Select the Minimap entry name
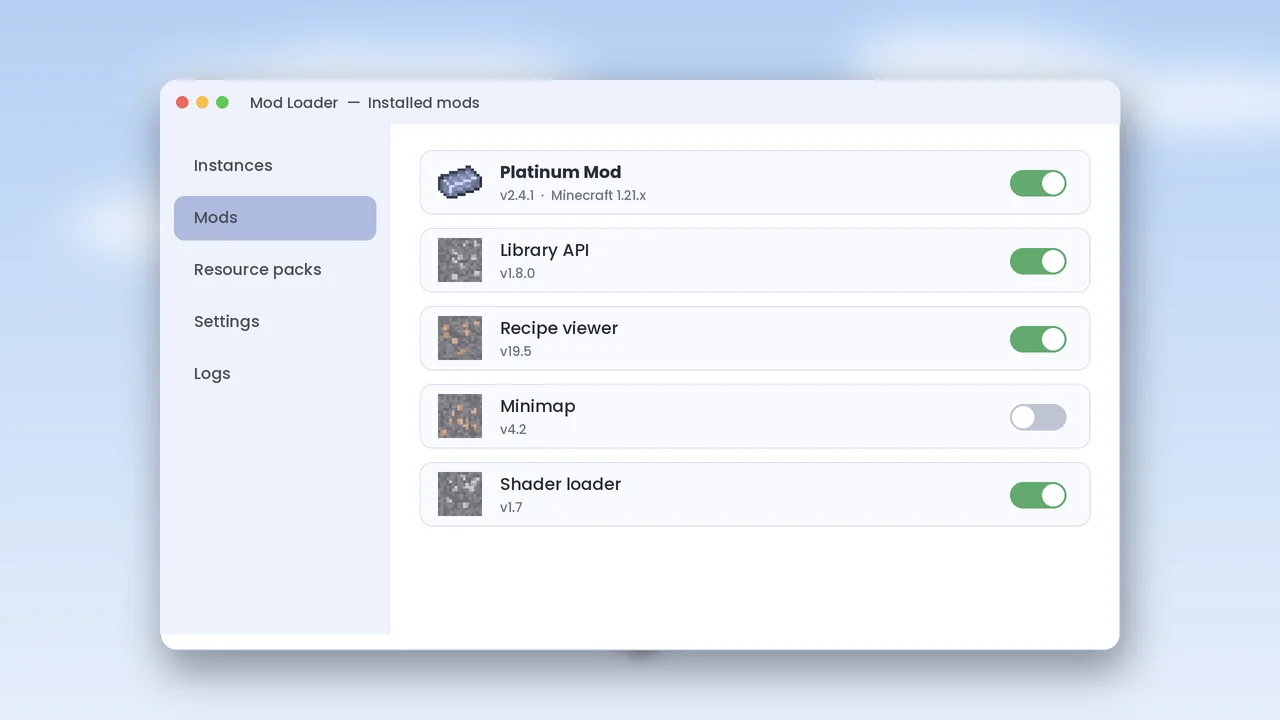The image size is (1280, 720). [x=537, y=406]
